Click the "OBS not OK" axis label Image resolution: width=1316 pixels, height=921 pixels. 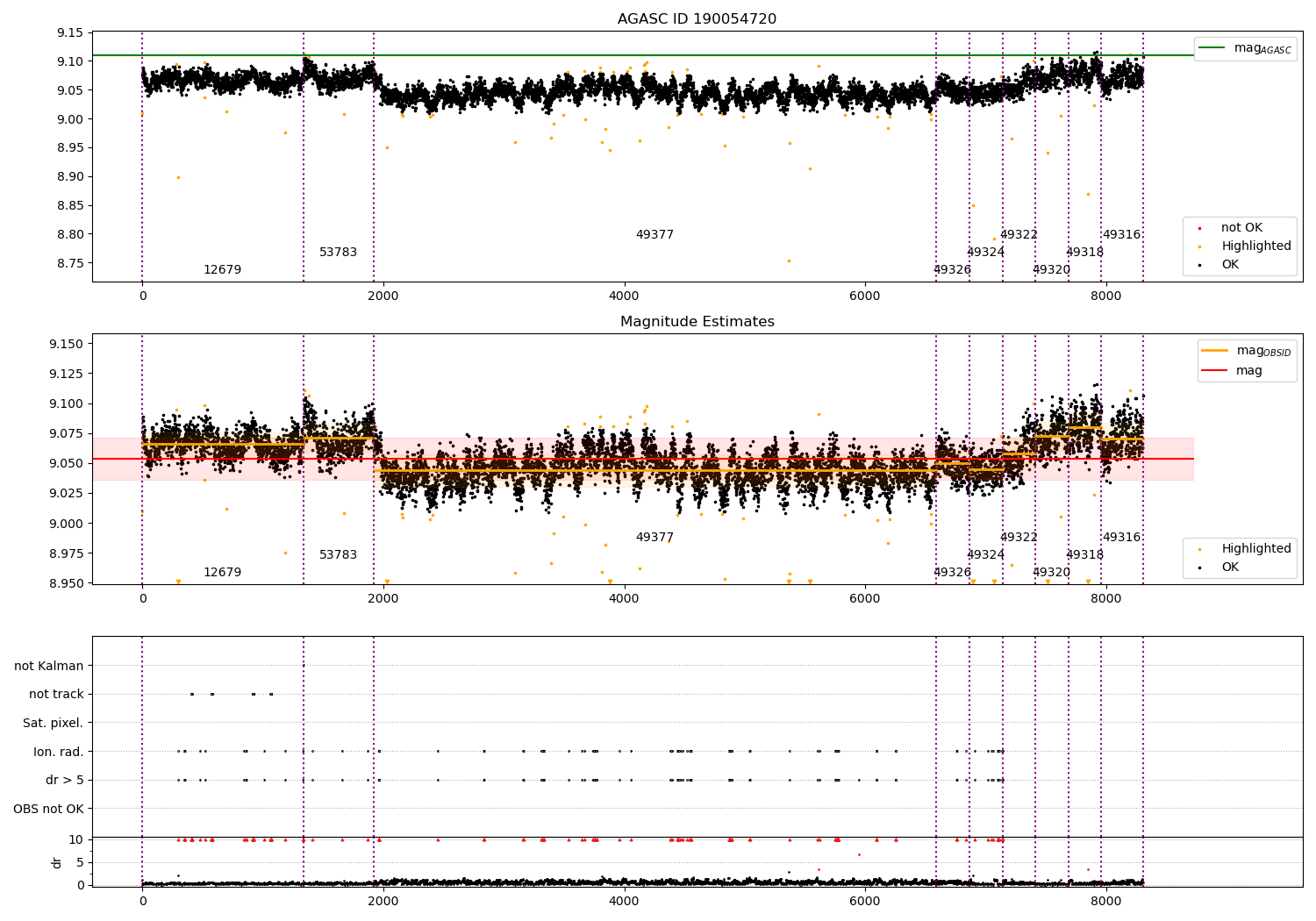[49, 809]
